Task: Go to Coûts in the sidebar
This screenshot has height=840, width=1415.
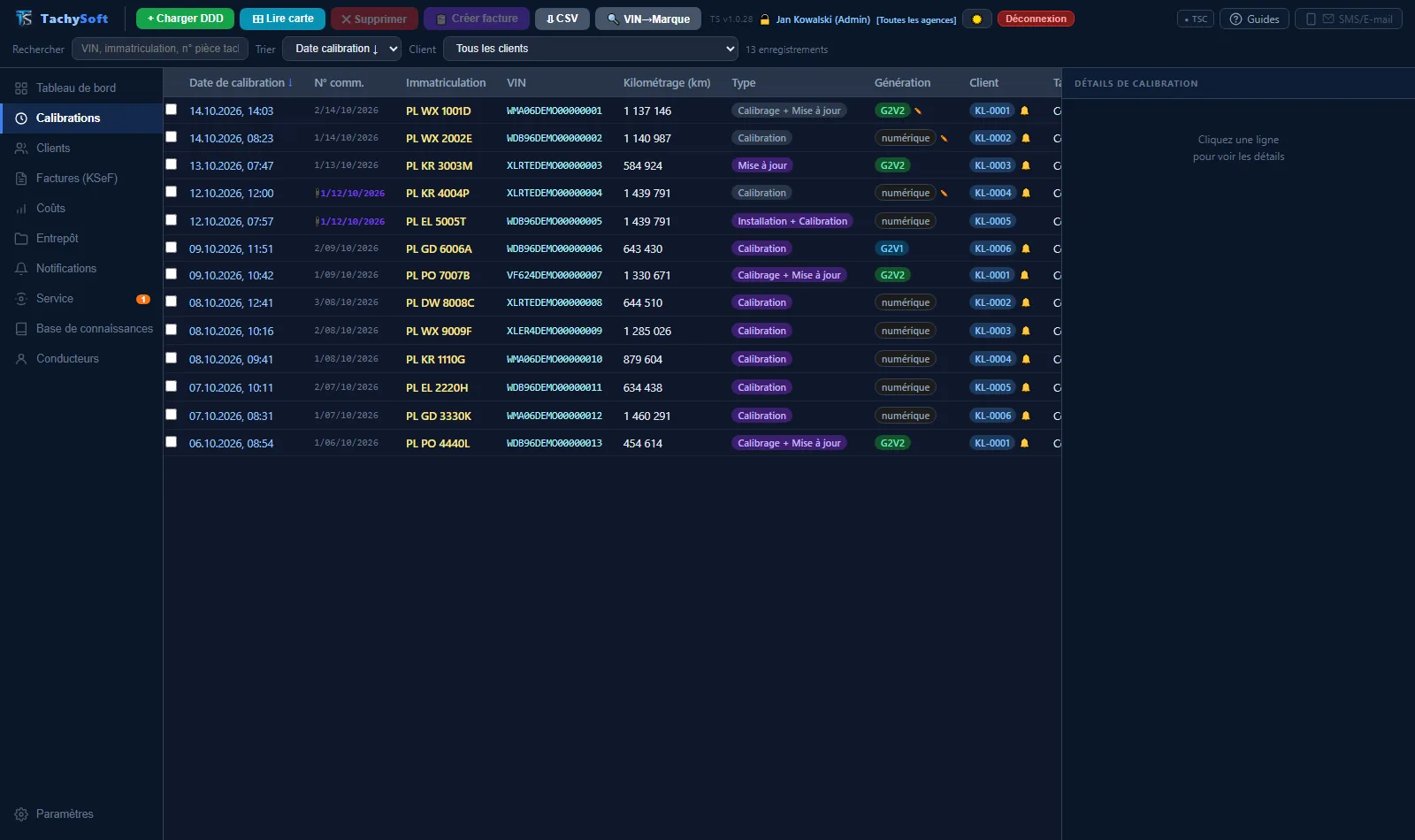Action: 81,208
